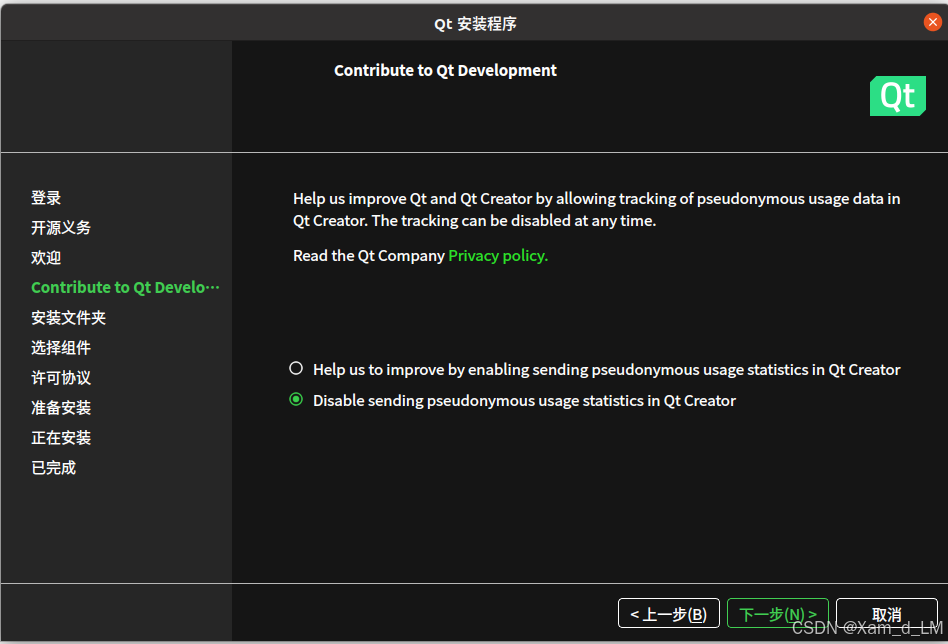Select the 已完成 step in sidebar
The width and height of the screenshot is (948, 644).
pos(54,468)
